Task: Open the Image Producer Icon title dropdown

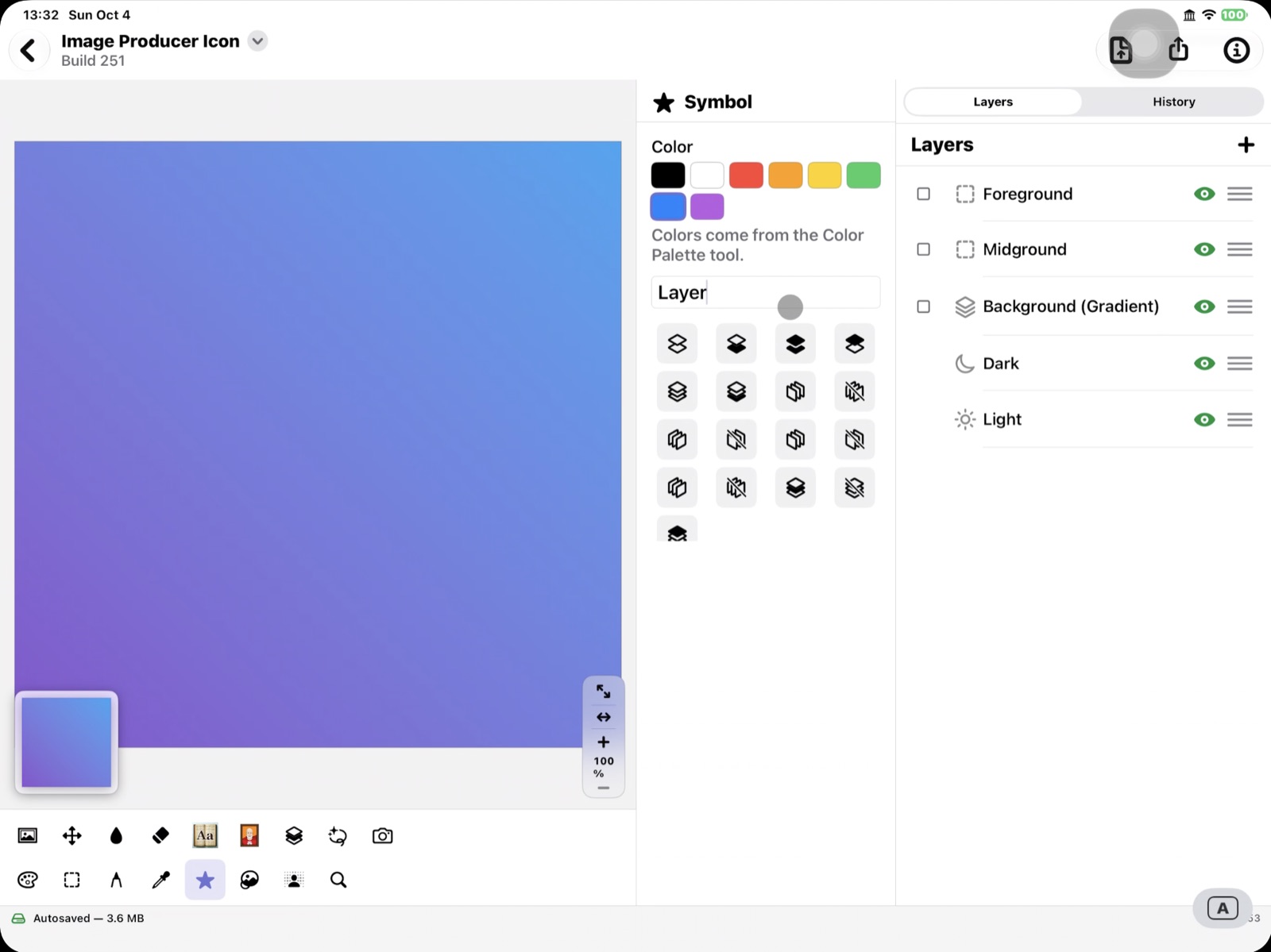Action: tap(257, 41)
